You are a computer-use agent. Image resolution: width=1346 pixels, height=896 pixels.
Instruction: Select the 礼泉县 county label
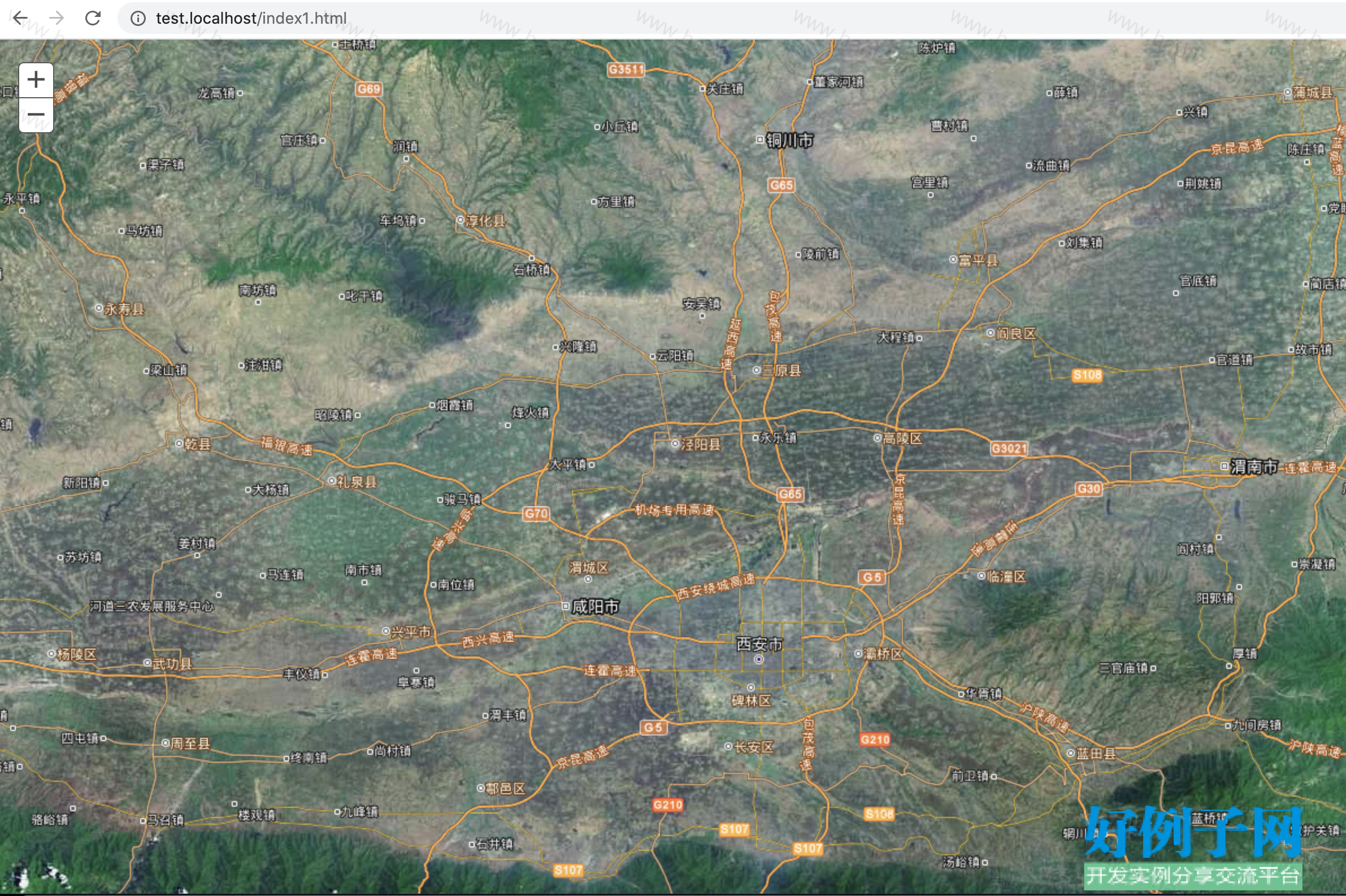click(x=357, y=482)
